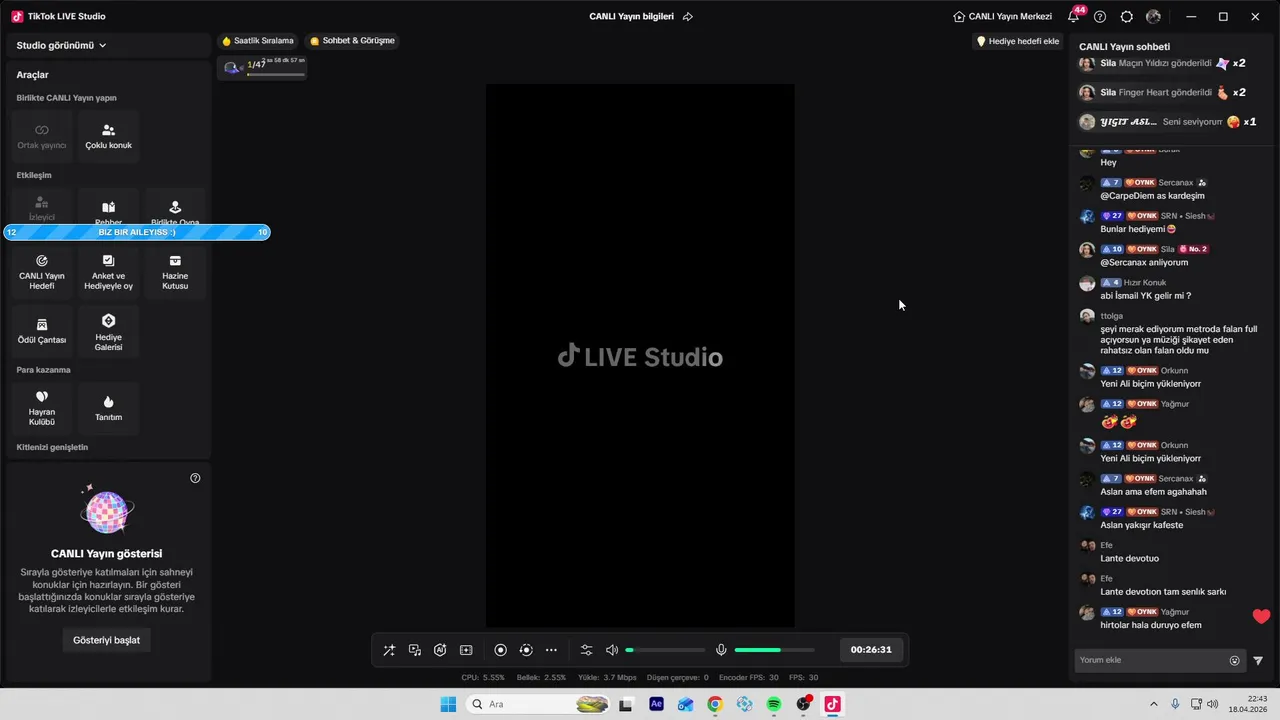Click the Yükle: 3.7 Mbps status entry

point(607,677)
